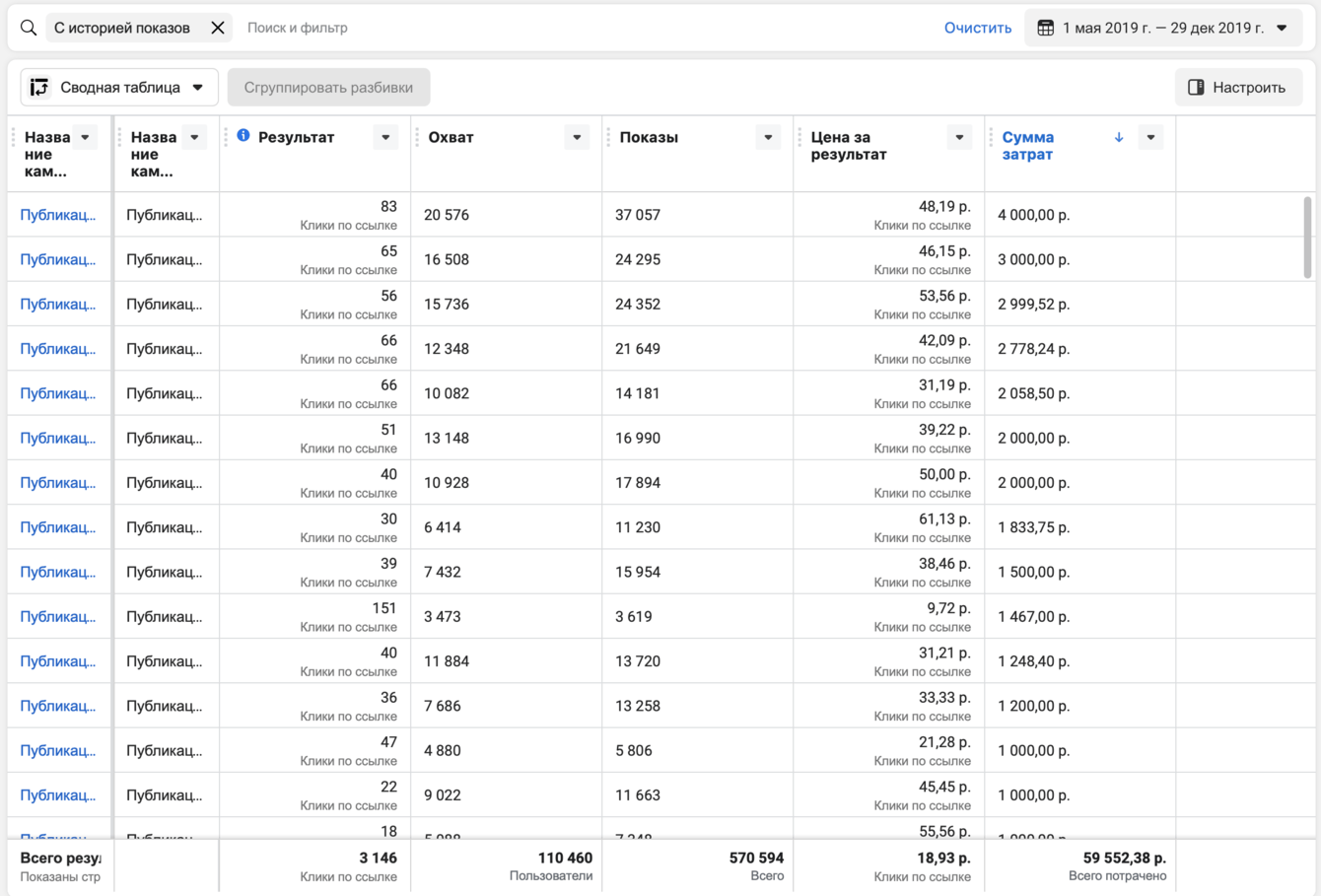
Task: Click Очистить to clear filters
Action: coord(977,28)
